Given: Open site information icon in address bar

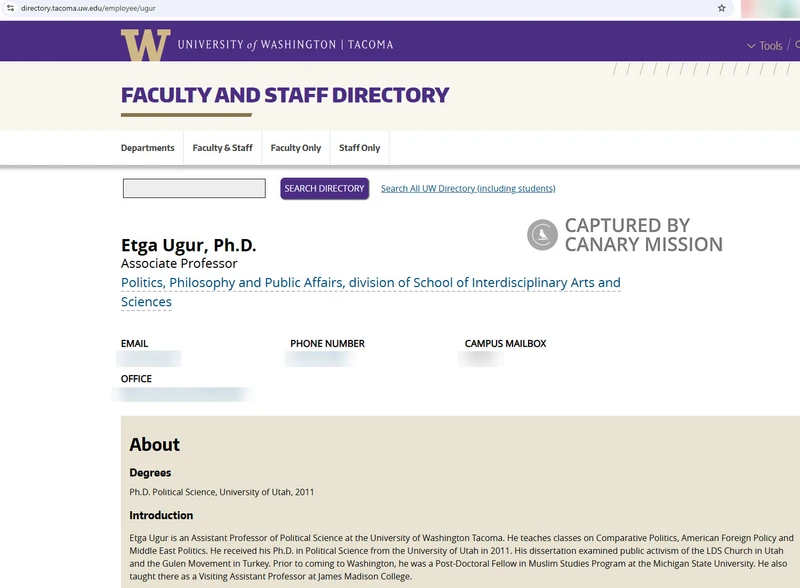Looking at the screenshot, I should (x=10, y=8).
